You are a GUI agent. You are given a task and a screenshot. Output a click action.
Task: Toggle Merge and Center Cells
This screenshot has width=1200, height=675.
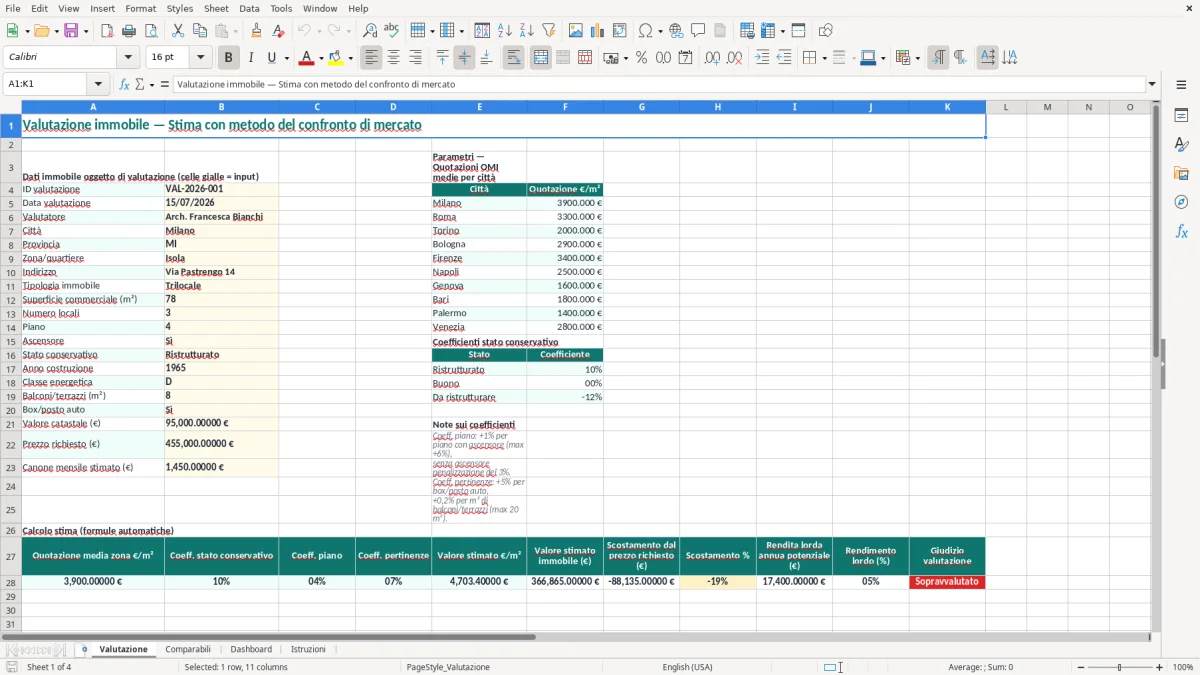point(541,58)
